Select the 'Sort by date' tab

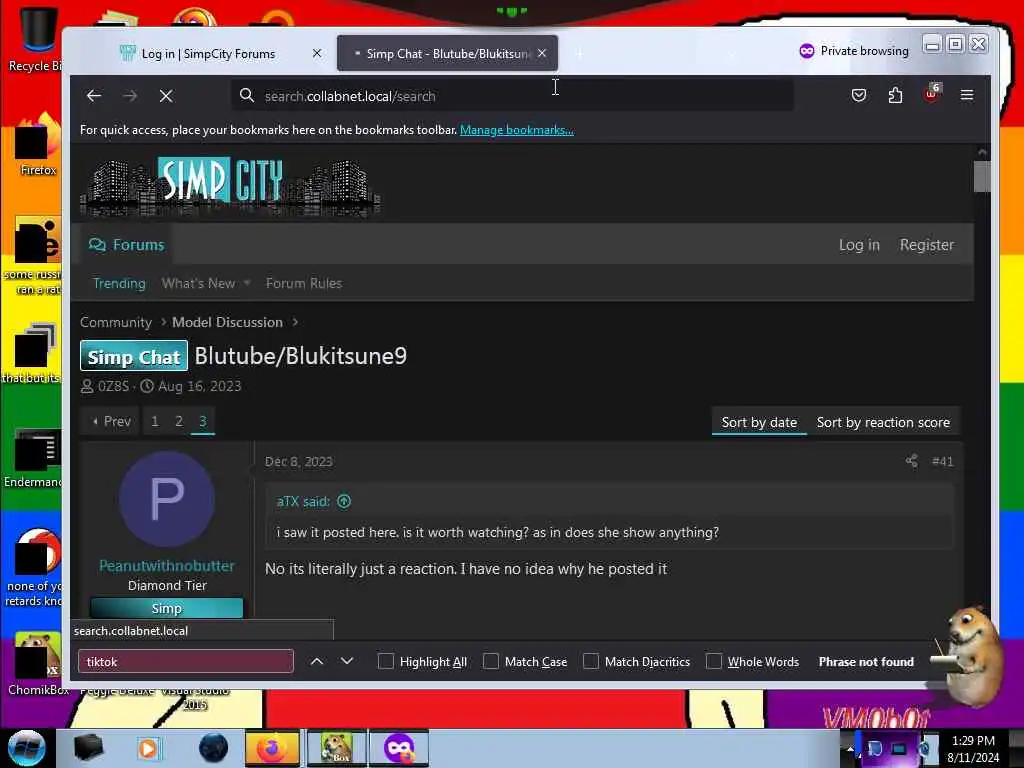759,423
